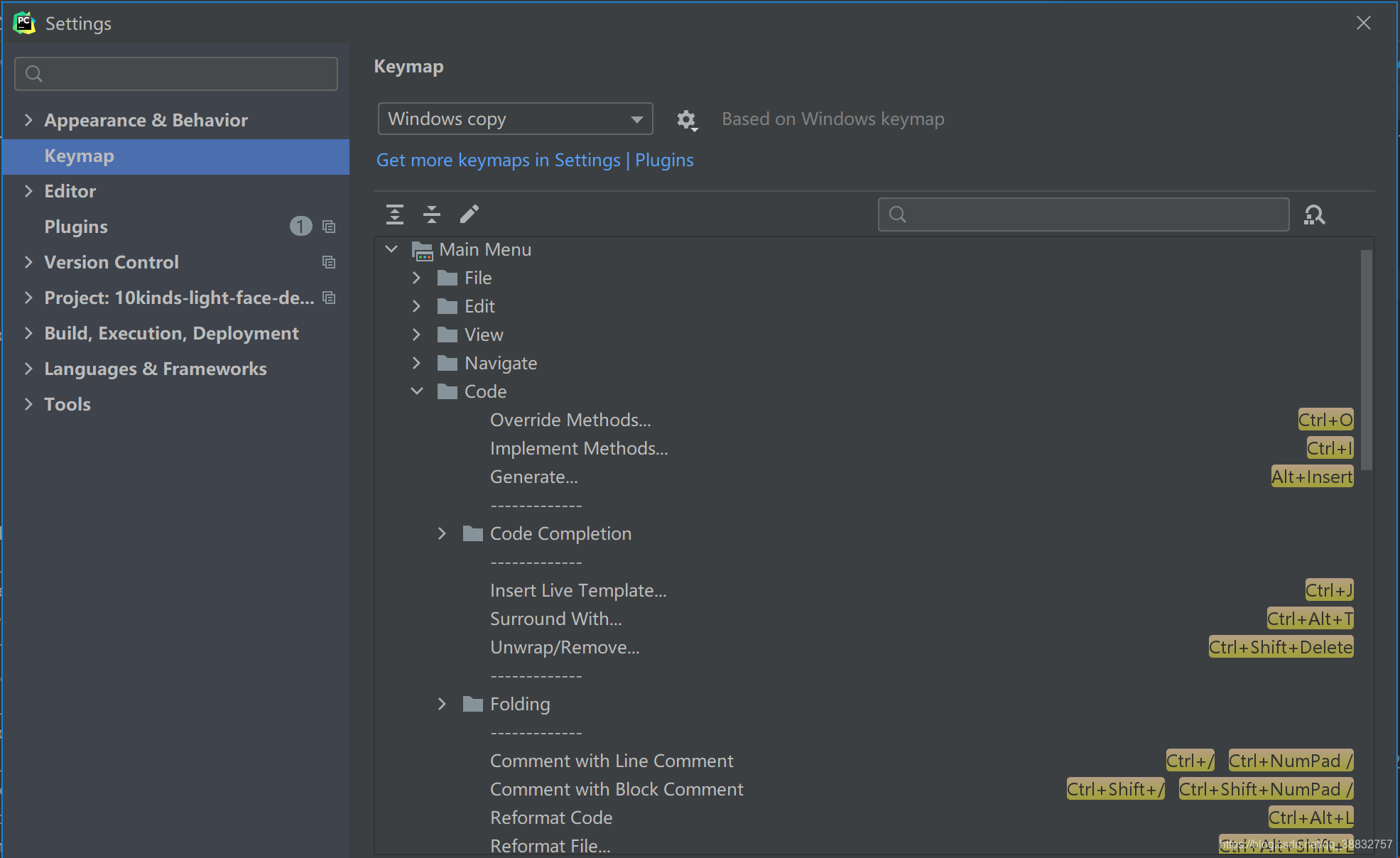
Task: Click Find Actions by Shortcut icon
Action: click(x=1314, y=214)
